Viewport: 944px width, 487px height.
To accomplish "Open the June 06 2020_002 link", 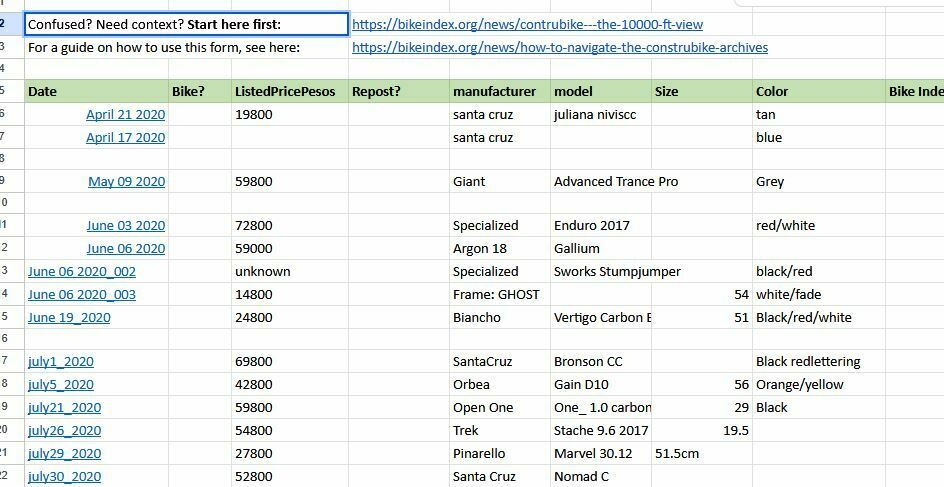I will click(82, 272).
